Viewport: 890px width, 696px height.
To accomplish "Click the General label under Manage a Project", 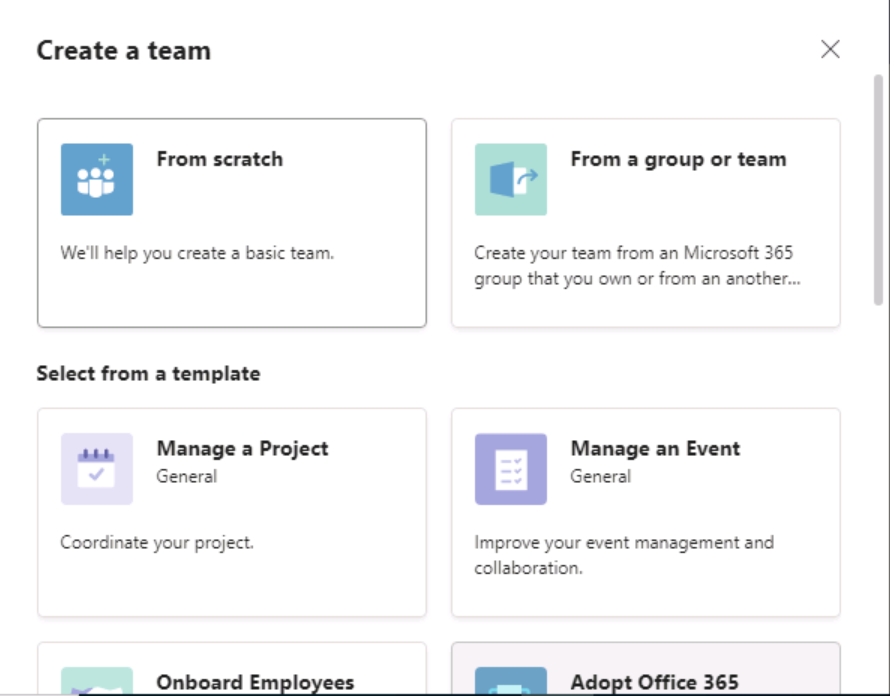I will coord(187,476).
